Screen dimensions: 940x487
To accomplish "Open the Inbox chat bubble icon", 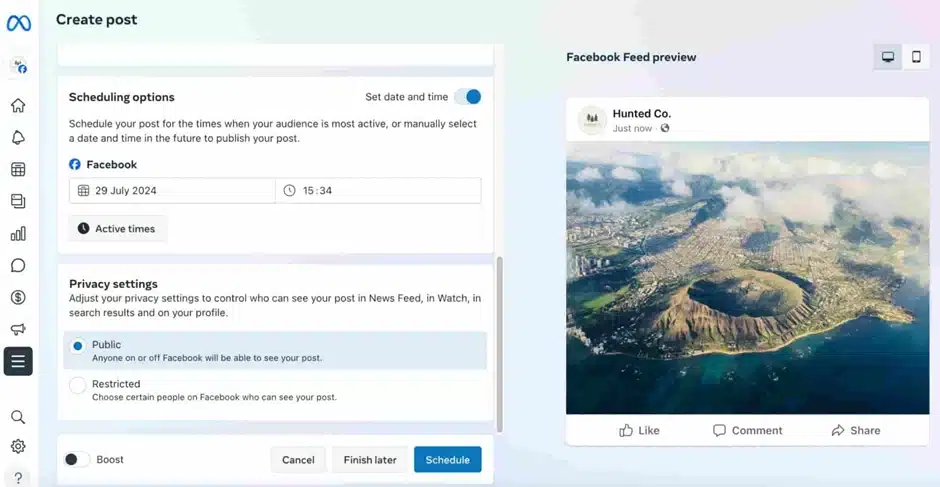I will click(x=18, y=266).
